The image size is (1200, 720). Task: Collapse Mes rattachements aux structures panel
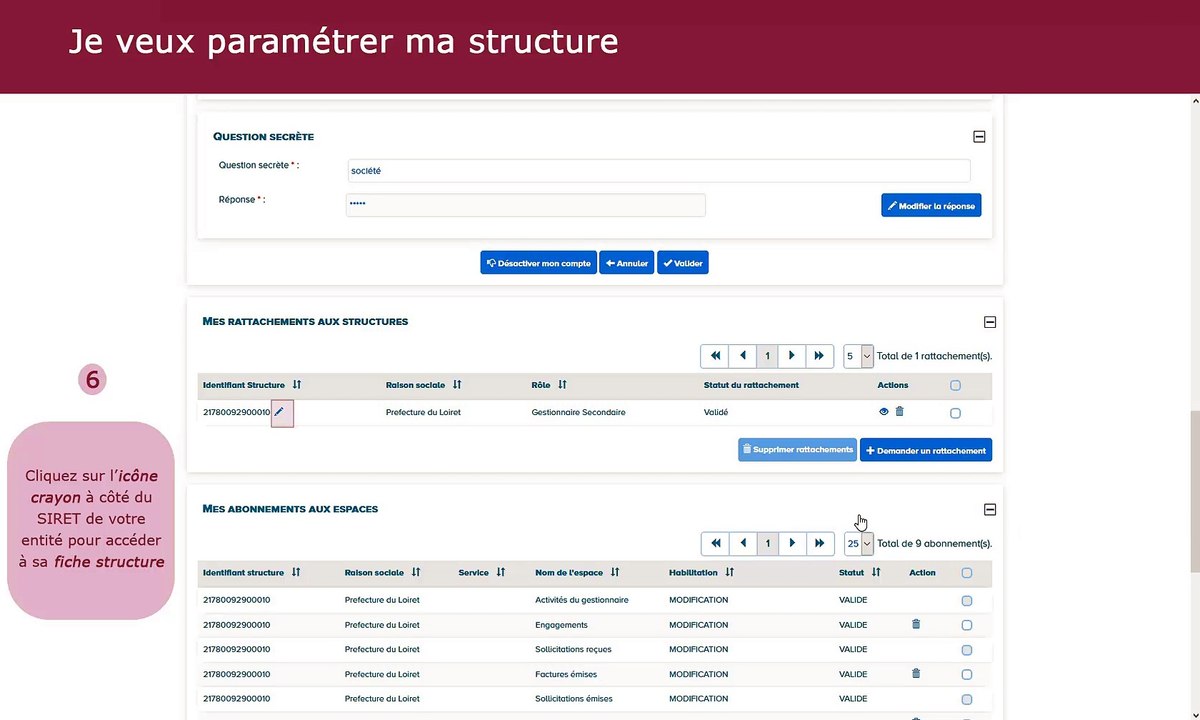[x=990, y=322]
